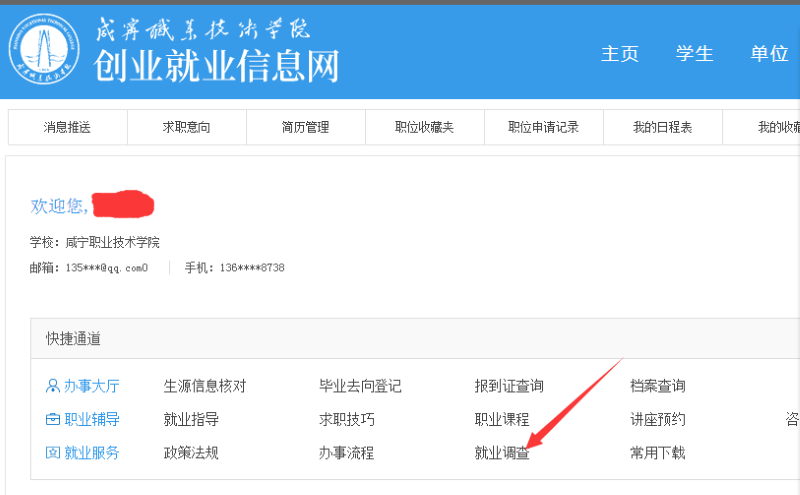Viewport: 800px width, 495px height.
Task: Open the 档案查询 link
Action: tap(657, 386)
